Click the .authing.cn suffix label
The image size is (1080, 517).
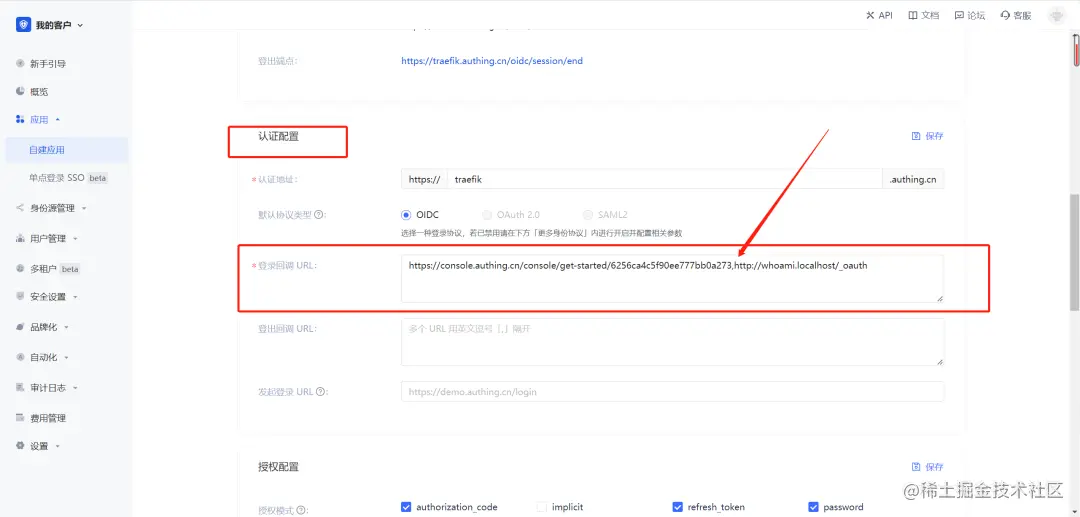point(913,179)
